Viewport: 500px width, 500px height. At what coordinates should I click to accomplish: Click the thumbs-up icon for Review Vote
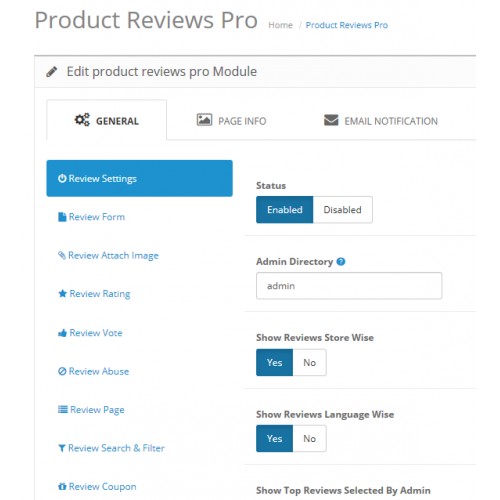[x=62, y=333]
